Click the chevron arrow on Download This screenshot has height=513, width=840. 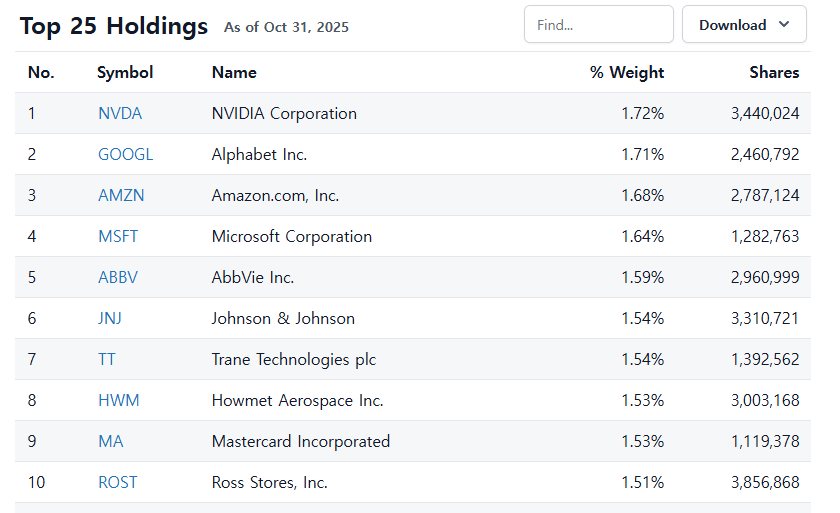point(784,25)
